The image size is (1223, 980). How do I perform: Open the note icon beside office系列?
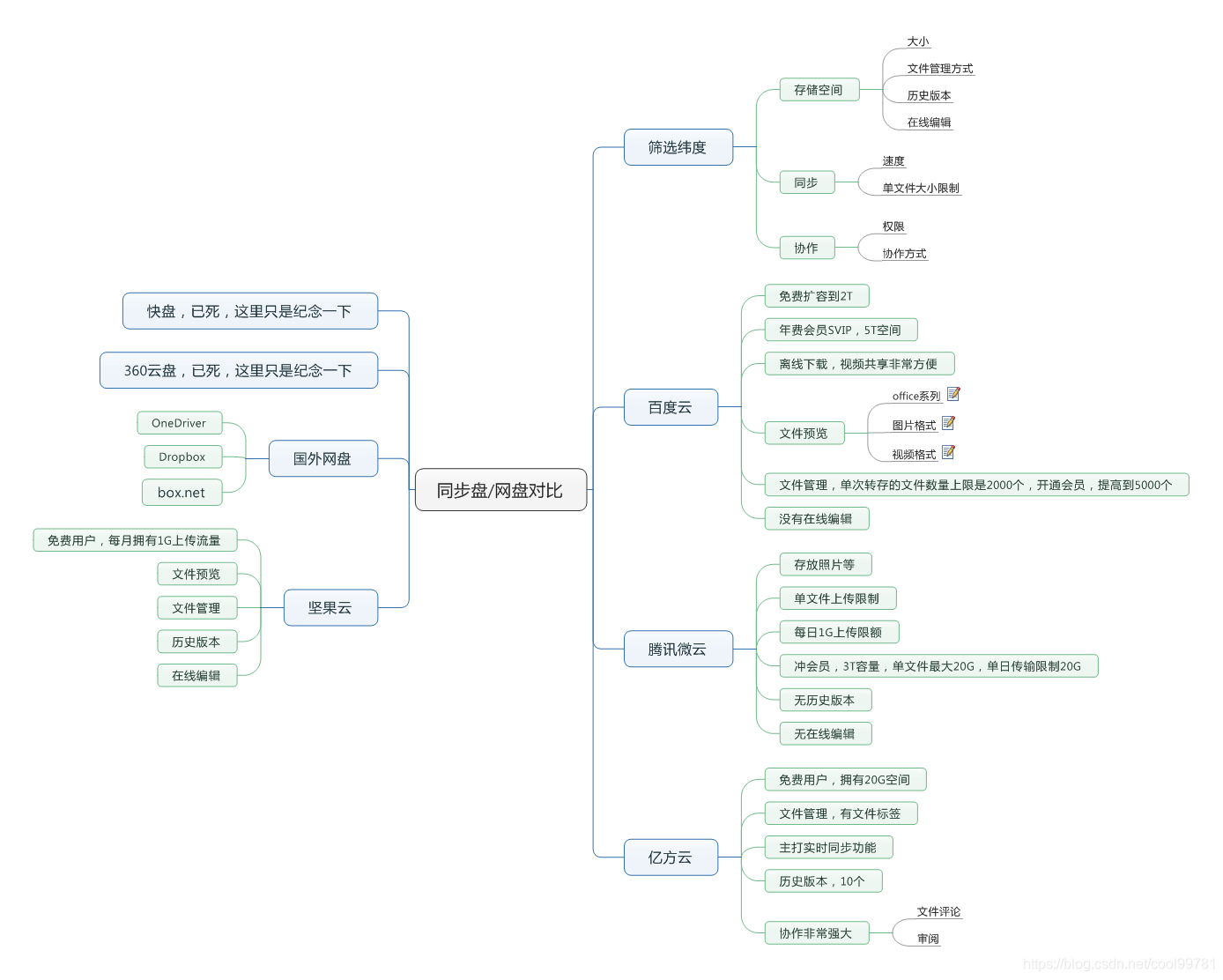click(953, 394)
